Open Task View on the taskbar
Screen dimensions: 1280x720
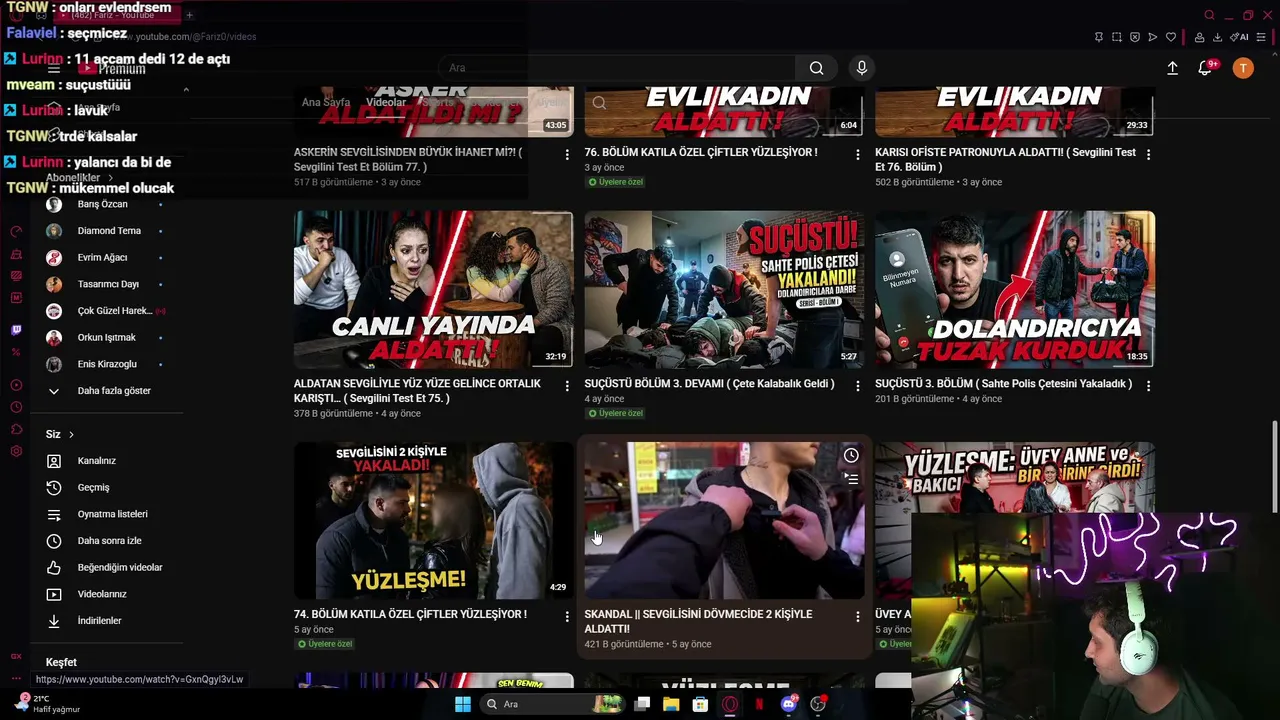(x=642, y=704)
